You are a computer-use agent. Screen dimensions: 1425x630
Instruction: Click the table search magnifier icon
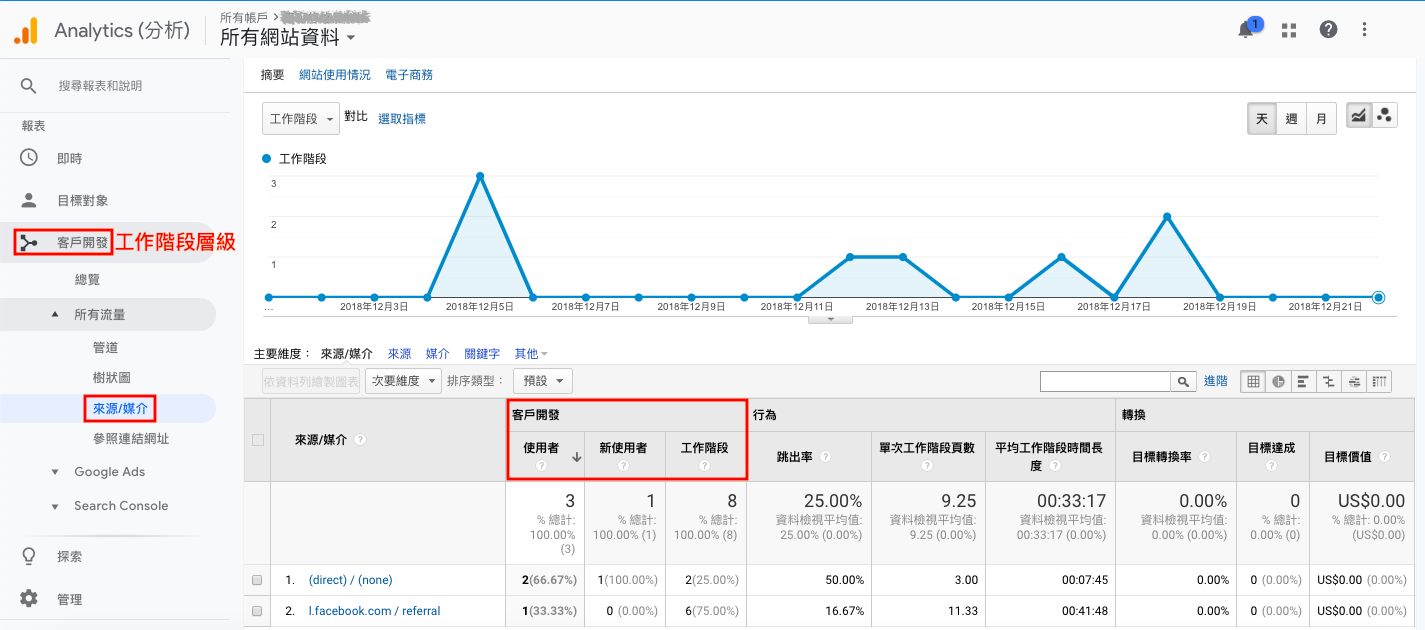click(x=1184, y=381)
